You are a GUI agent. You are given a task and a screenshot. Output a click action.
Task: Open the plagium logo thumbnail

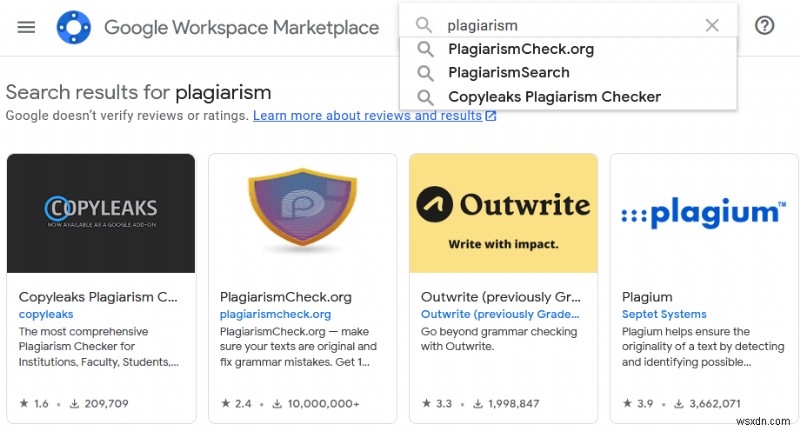(x=704, y=213)
